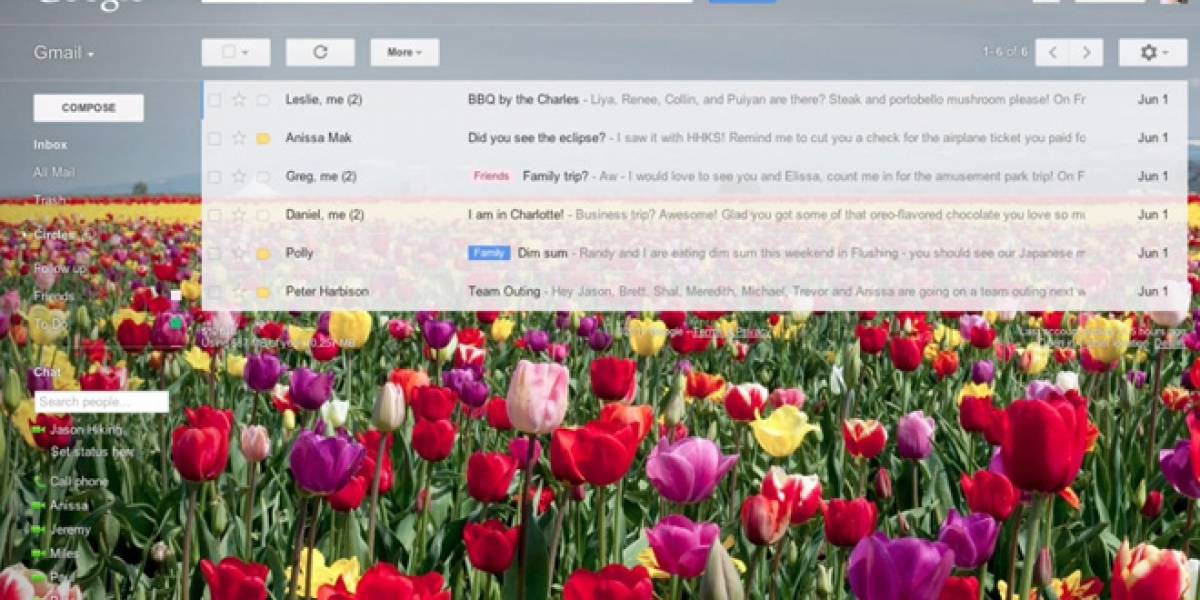Select the Greg, me email checkbox
Screen dimensions: 1200x600
(x=214, y=176)
